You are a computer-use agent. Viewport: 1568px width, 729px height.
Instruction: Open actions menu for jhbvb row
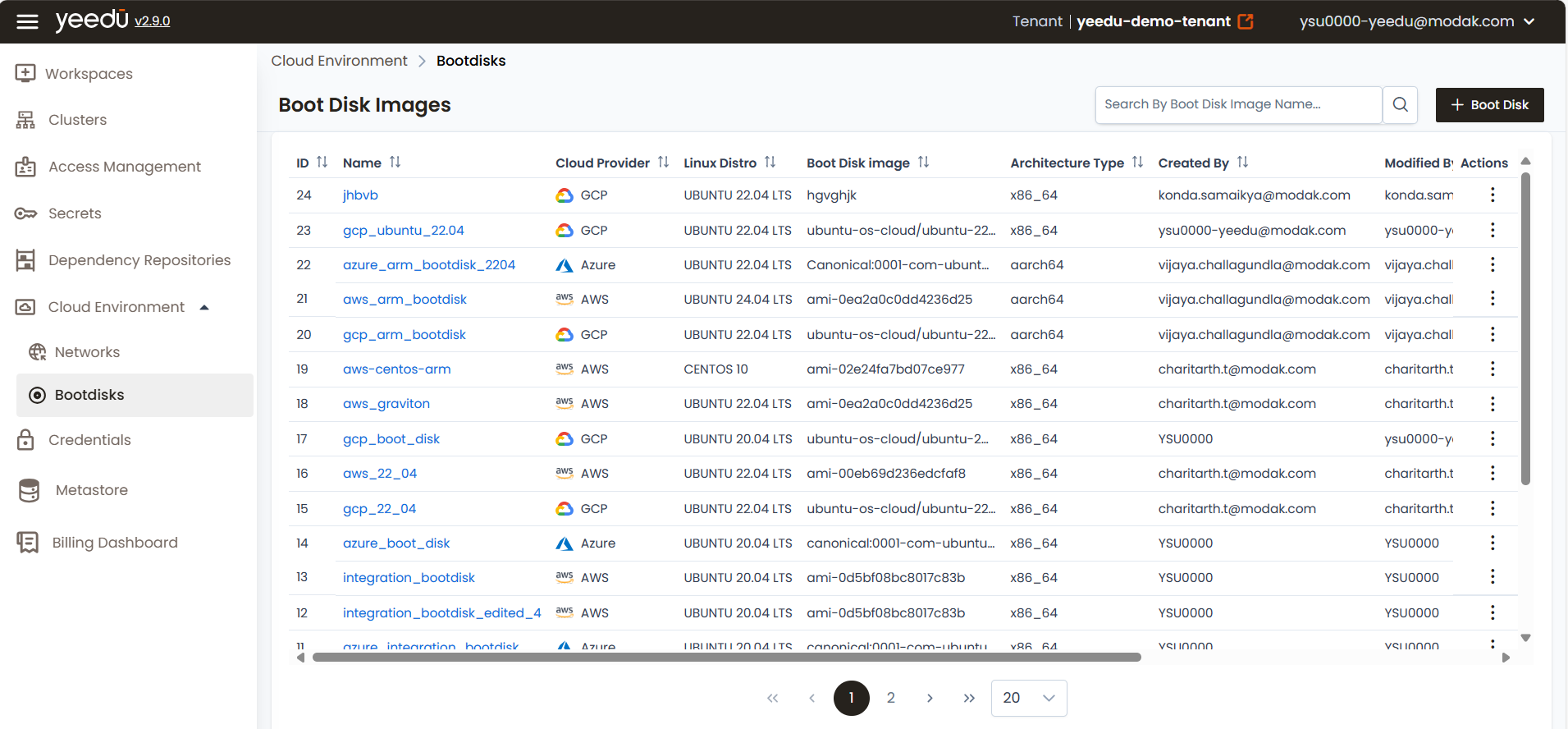[x=1493, y=195]
